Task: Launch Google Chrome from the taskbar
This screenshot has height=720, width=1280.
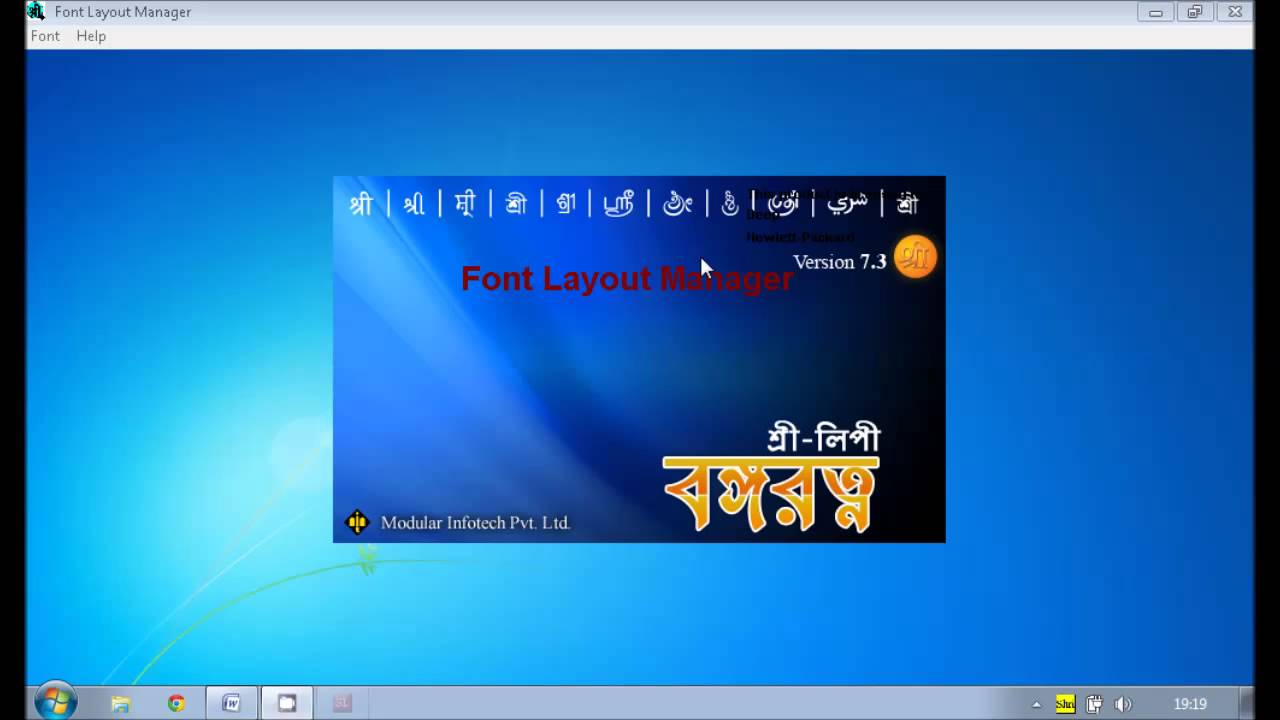Action: 176,704
